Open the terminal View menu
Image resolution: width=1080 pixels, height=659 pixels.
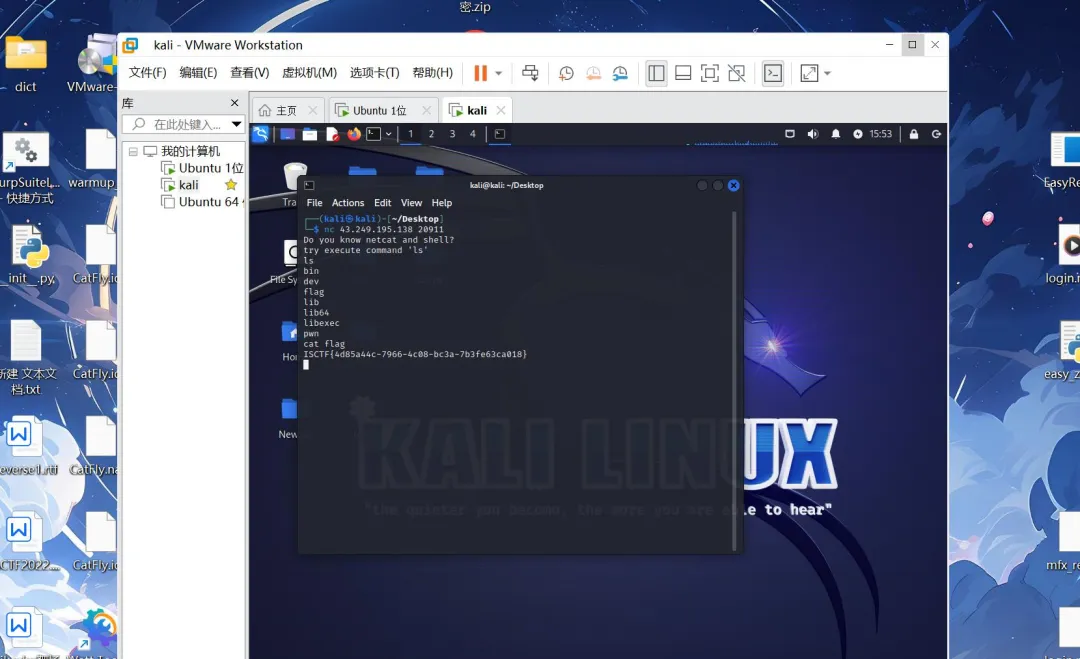pyautogui.click(x=411, y=202)
